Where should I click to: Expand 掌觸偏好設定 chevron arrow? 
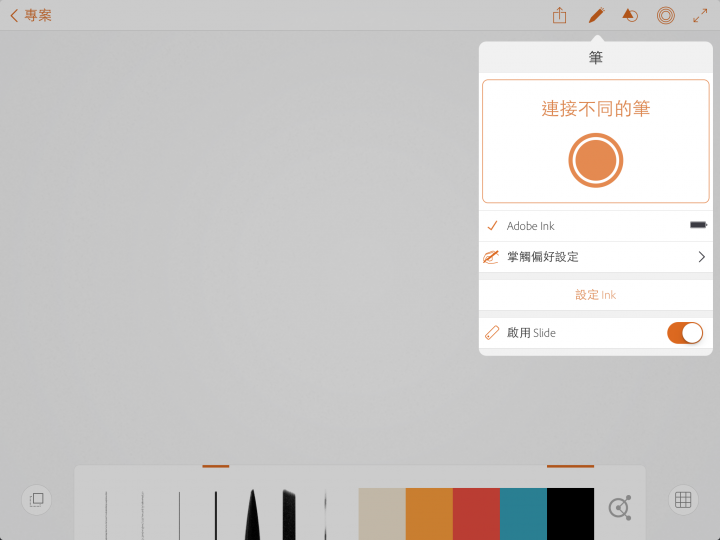(x=701, y=257)
